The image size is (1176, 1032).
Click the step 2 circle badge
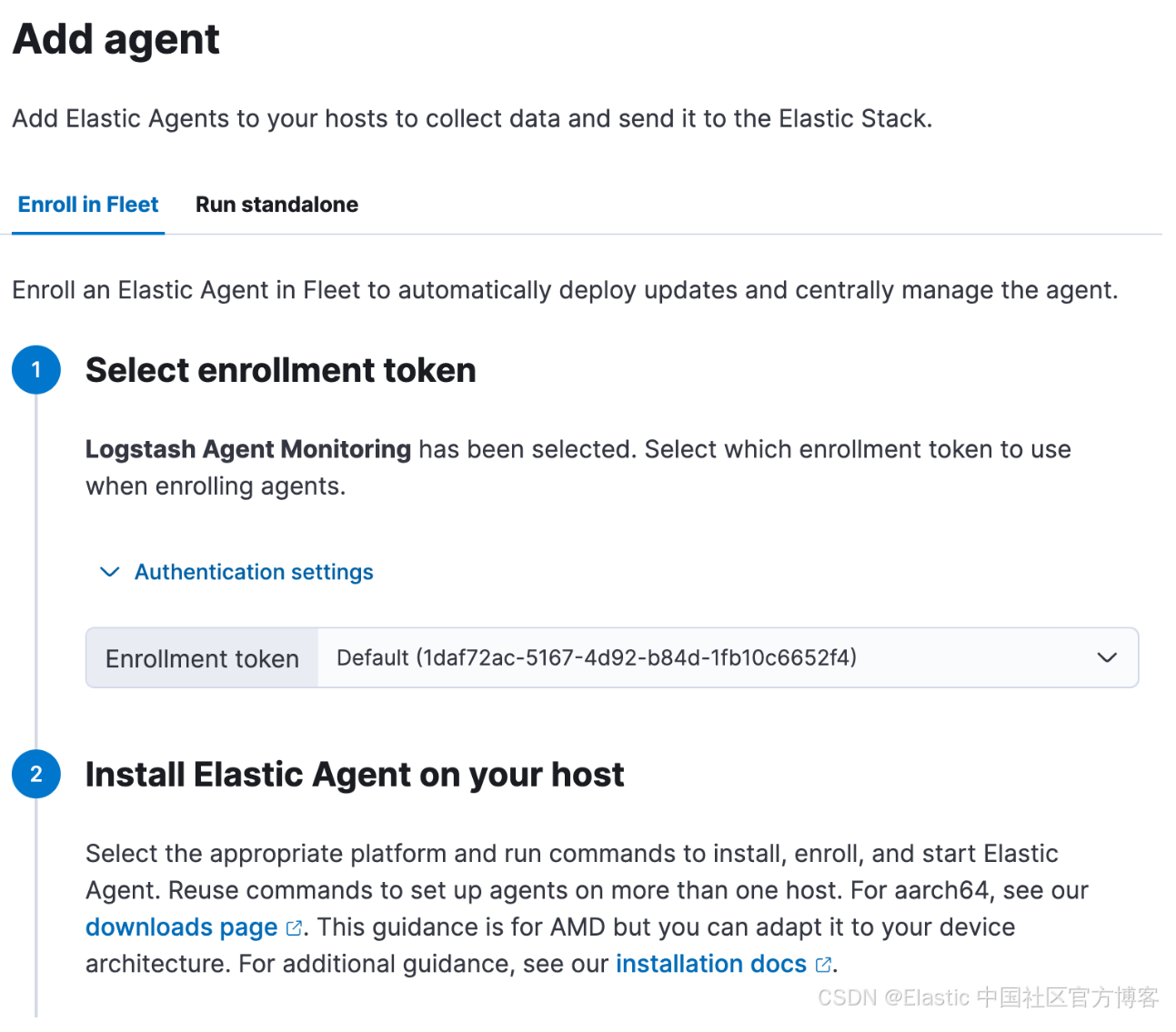click(36, 774)
